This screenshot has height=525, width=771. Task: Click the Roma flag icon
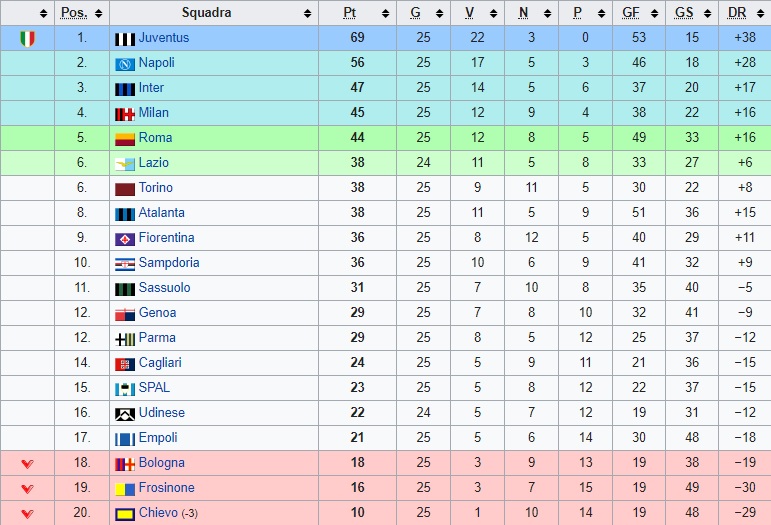pos(124,139)
